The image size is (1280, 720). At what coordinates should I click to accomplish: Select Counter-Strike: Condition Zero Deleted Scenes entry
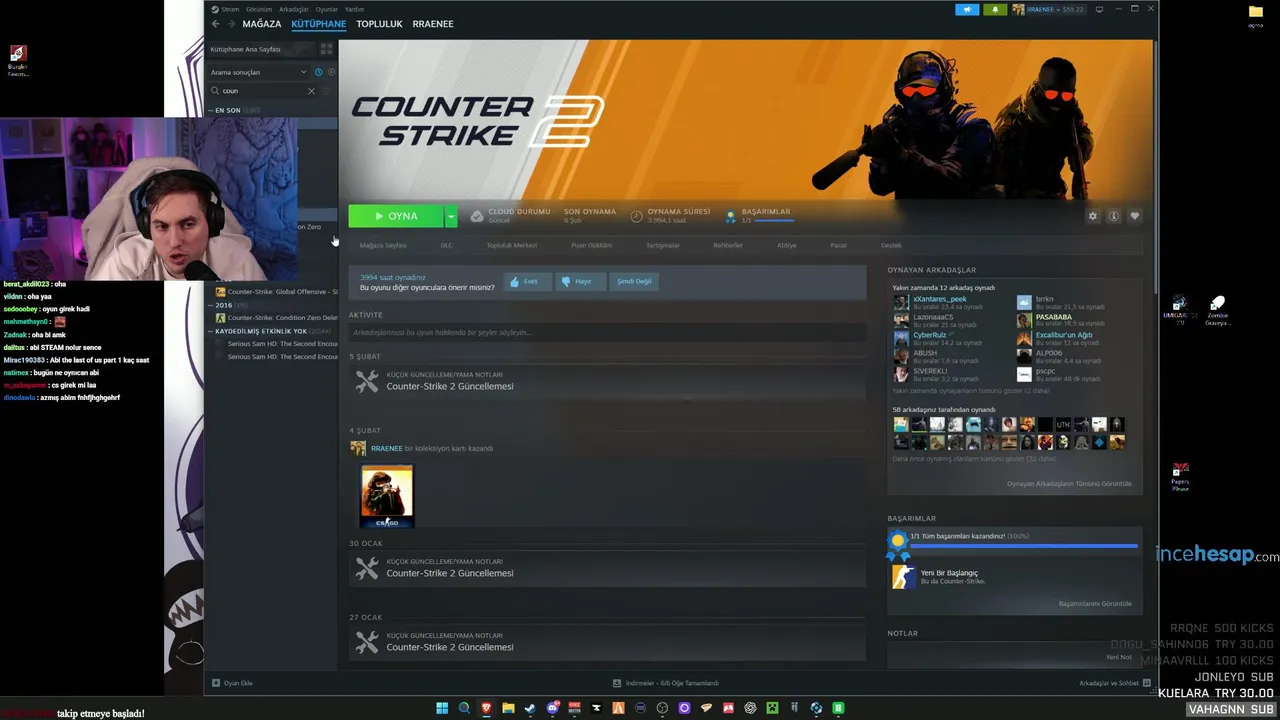[x=277, y=318]
